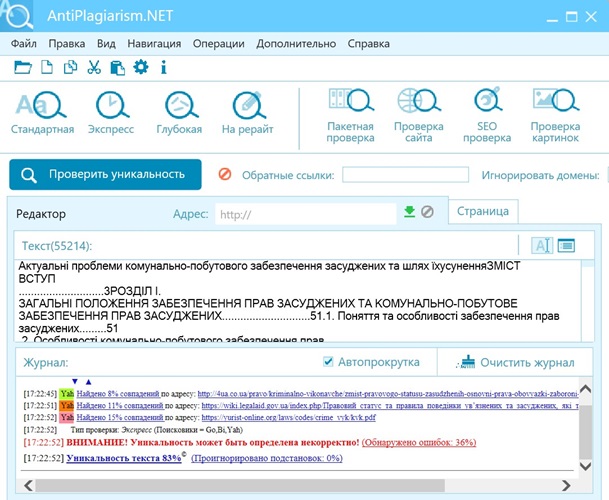Open the yurist-online.org kvk.pdf link

pyautogui.click(x=289, y=418)
